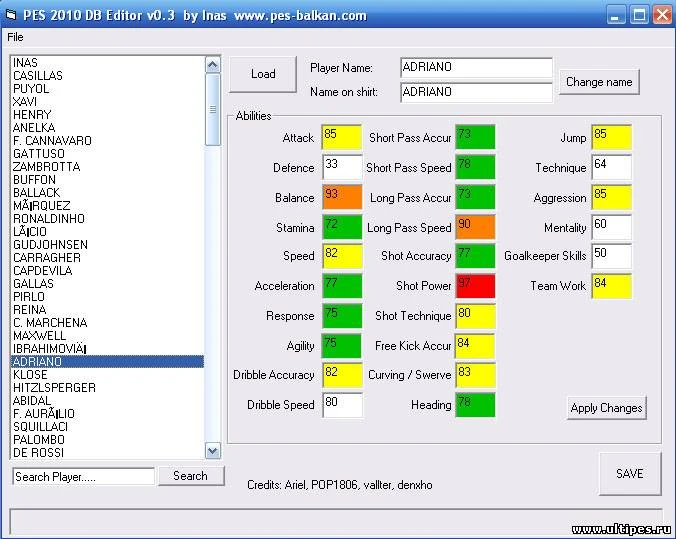Click the red Shot Power field
Screen dimensions: 676x539
475,286
